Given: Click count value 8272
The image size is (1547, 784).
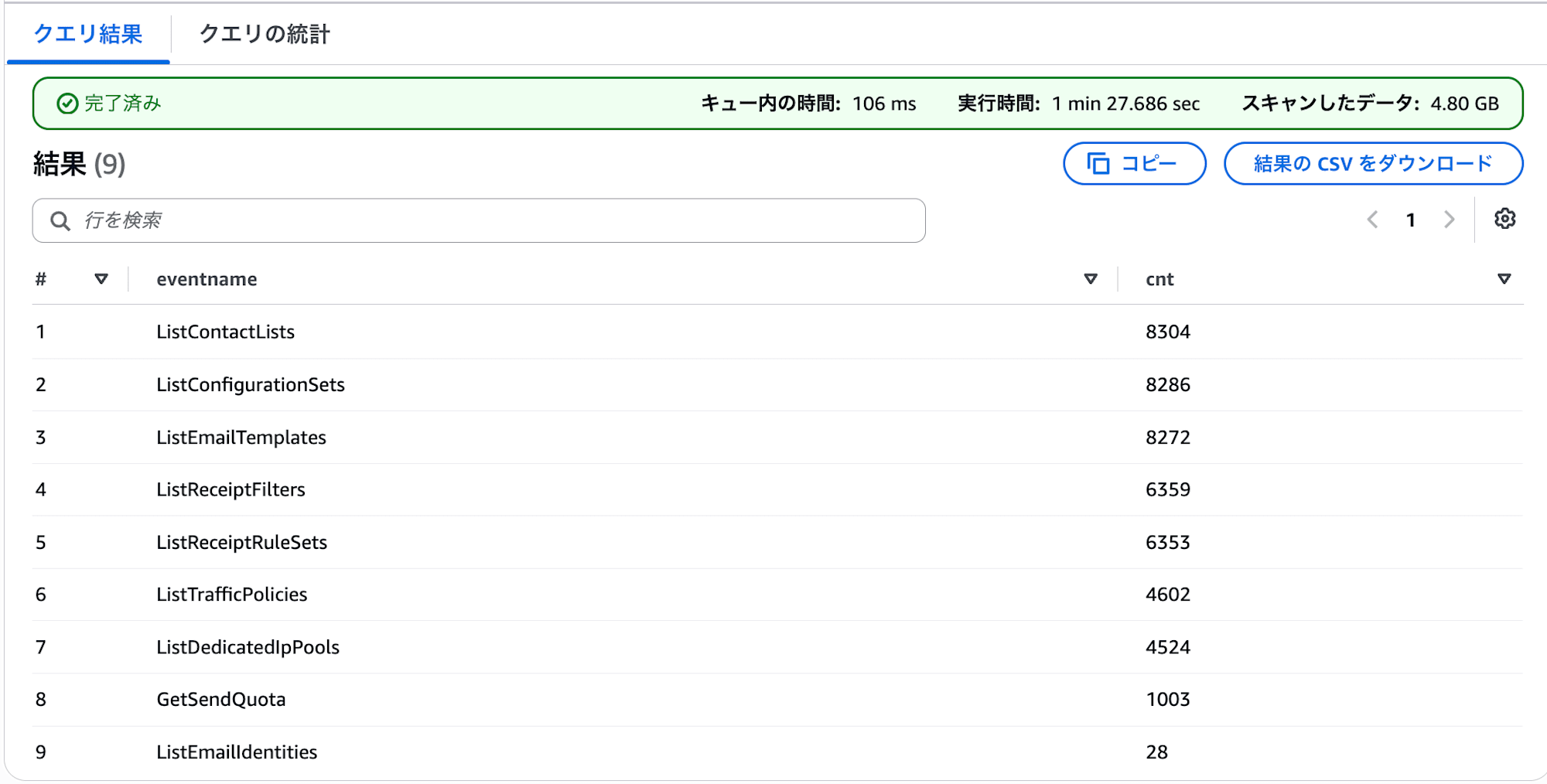Looking at the screenshot, I should click(1168, 438).
